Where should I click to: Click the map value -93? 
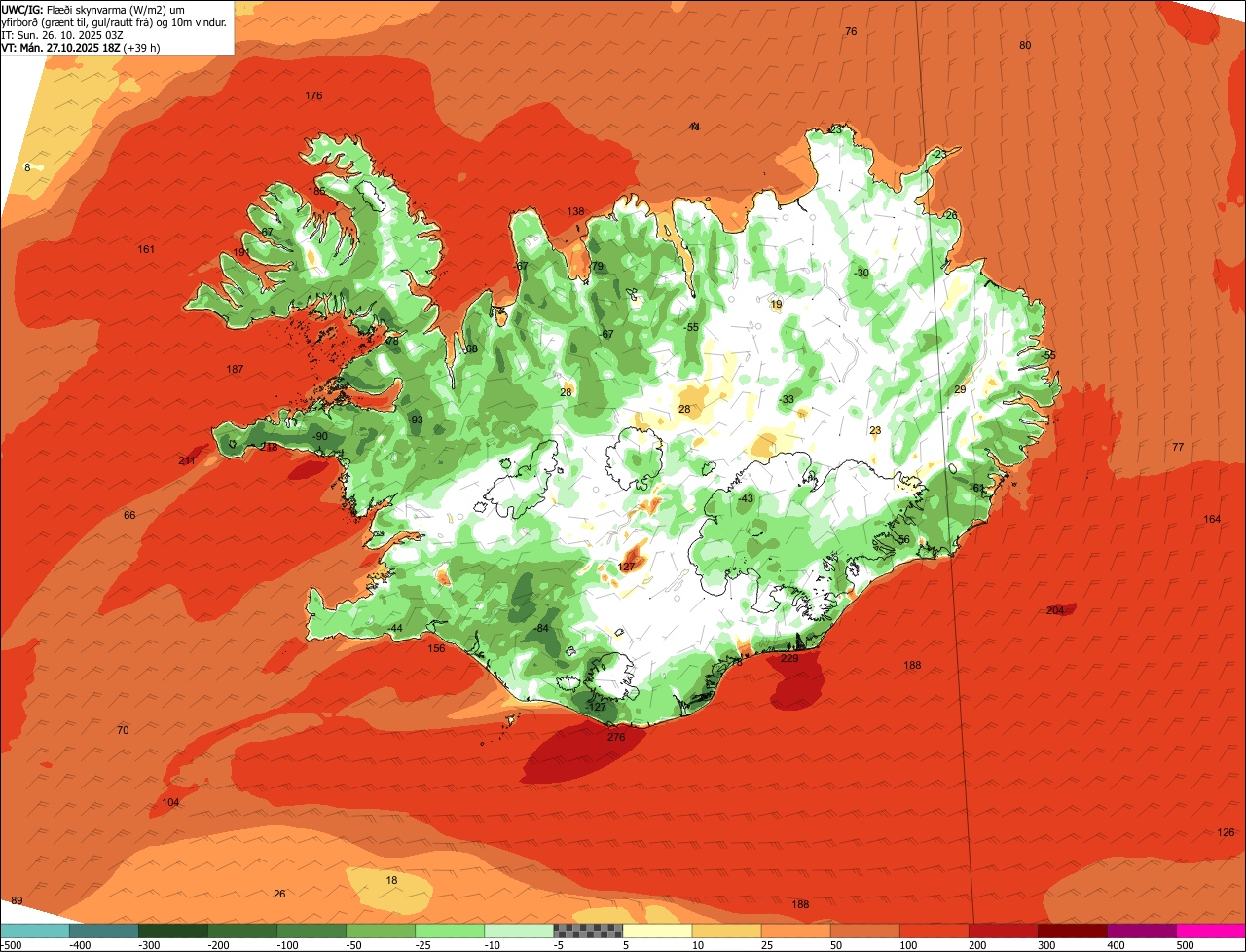(x=416, y=420)
